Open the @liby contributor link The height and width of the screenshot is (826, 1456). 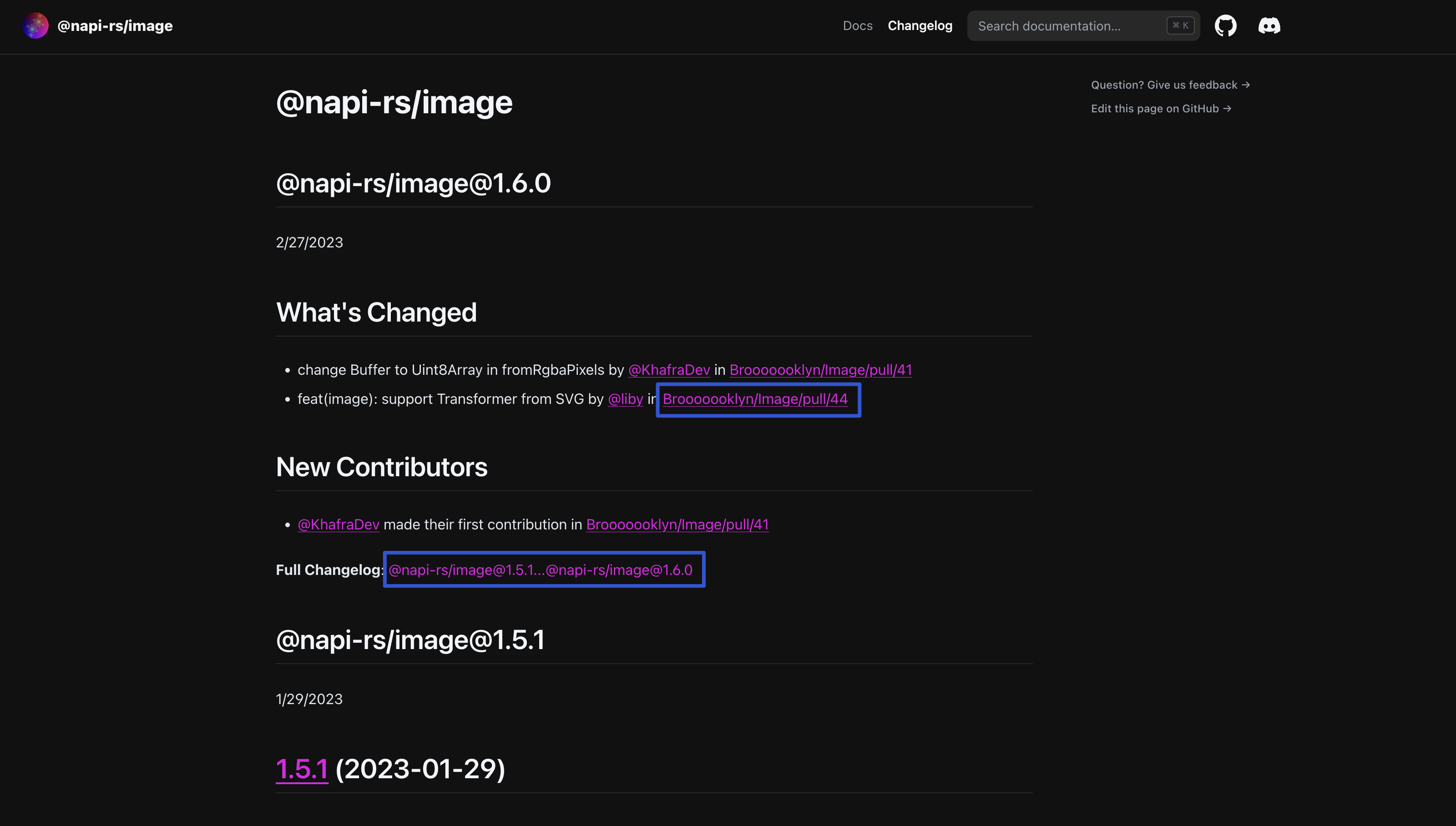pyautogui.click(x=625, y=399)
